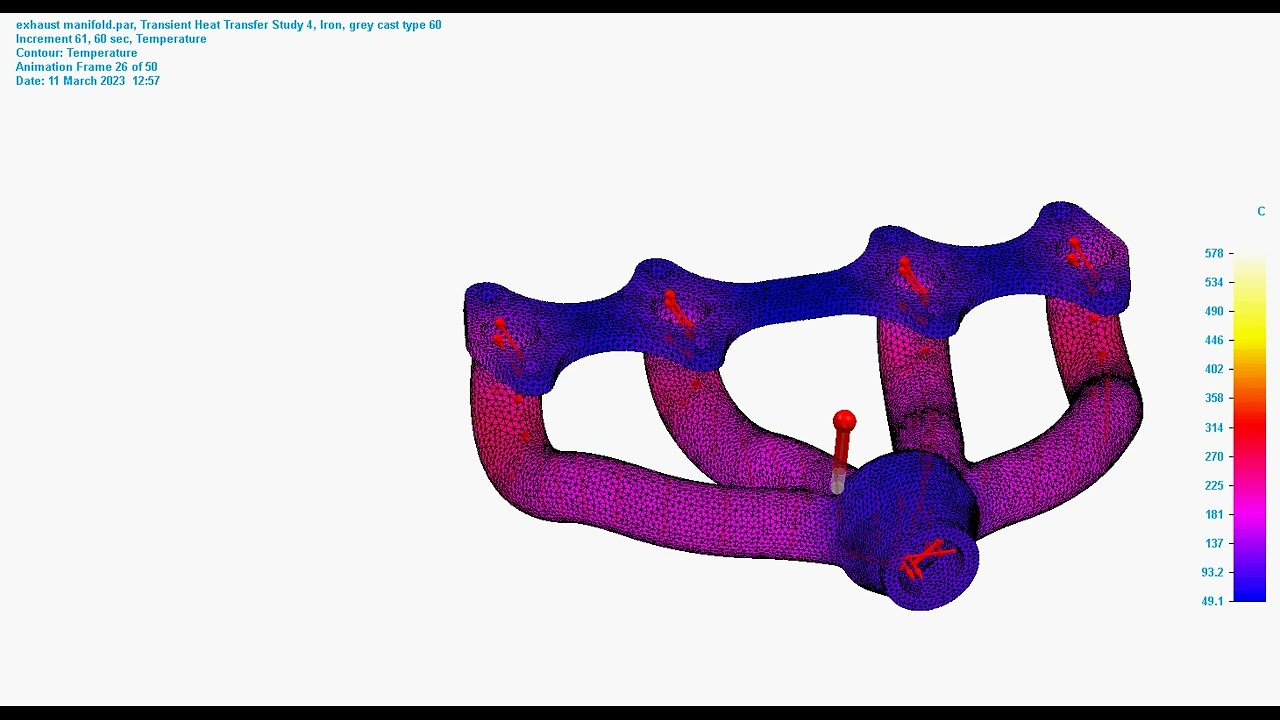Image resolution: width=1280 pixels, height=720 pixels.
Task: Click the 534 legend value
Action: coord(1214,283)
